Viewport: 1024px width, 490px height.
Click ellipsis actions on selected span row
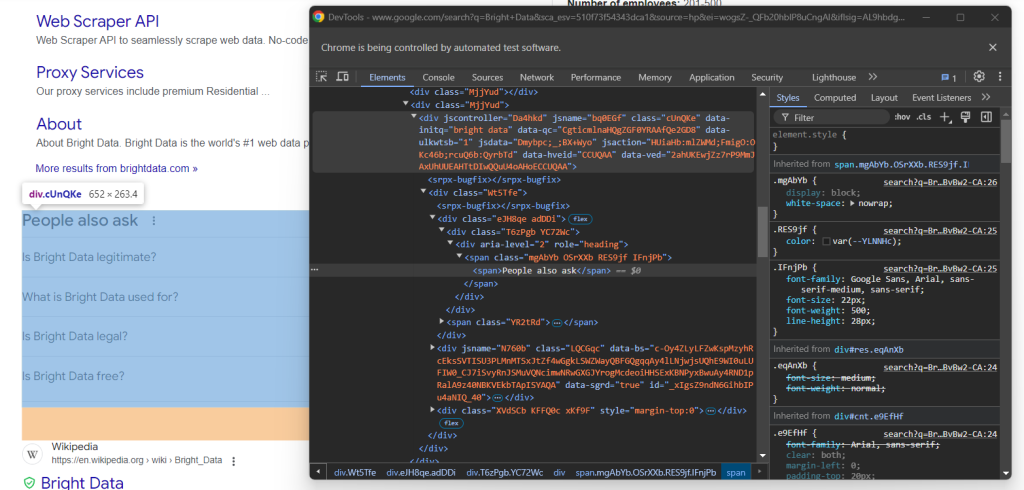tap(315, 270)
